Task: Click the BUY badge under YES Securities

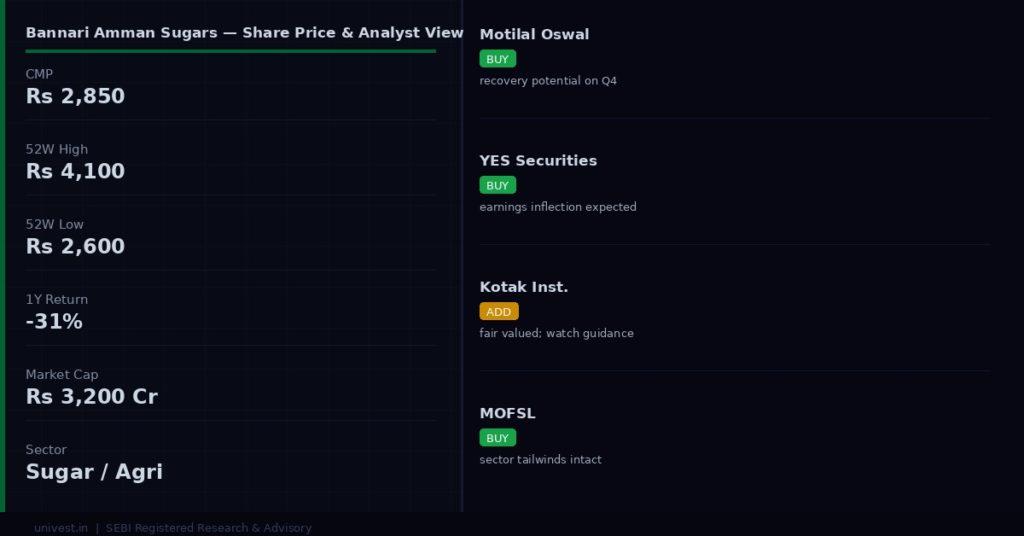Action: point(498,185)
